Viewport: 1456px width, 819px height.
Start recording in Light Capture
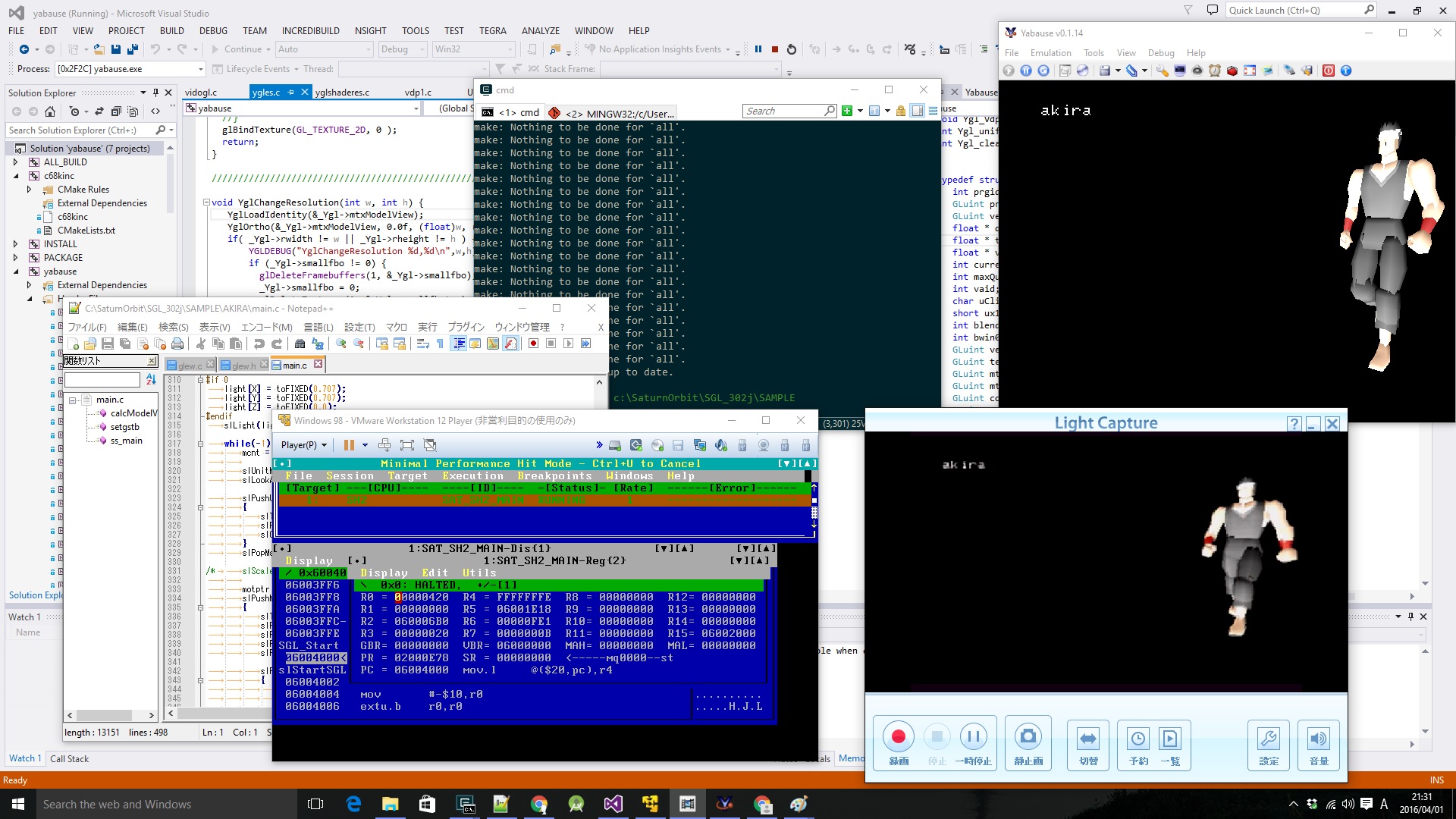click(x=899, y=737)
